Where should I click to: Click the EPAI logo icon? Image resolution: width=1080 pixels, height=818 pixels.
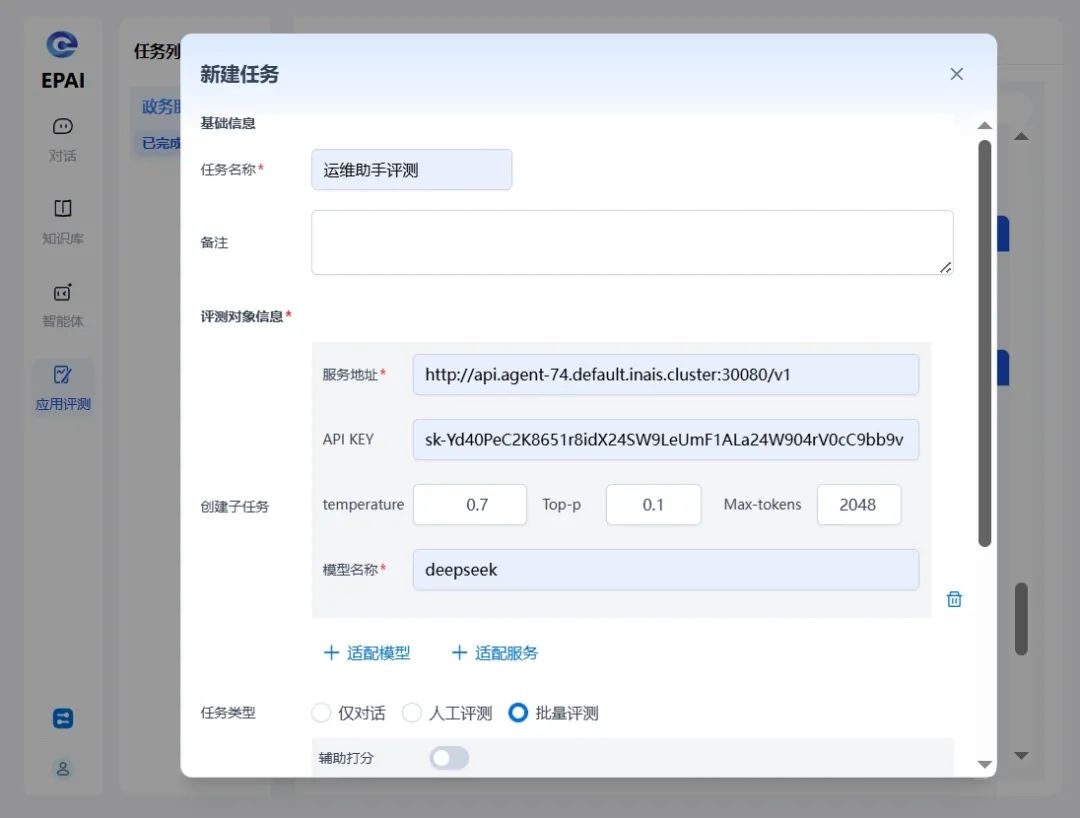coord(62,46)
